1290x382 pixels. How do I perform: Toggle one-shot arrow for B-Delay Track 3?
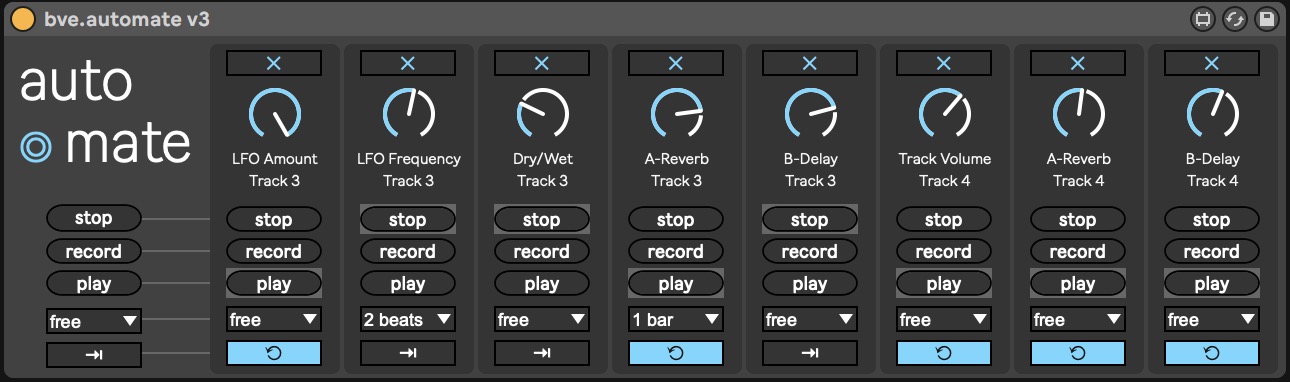click(810, 353)
